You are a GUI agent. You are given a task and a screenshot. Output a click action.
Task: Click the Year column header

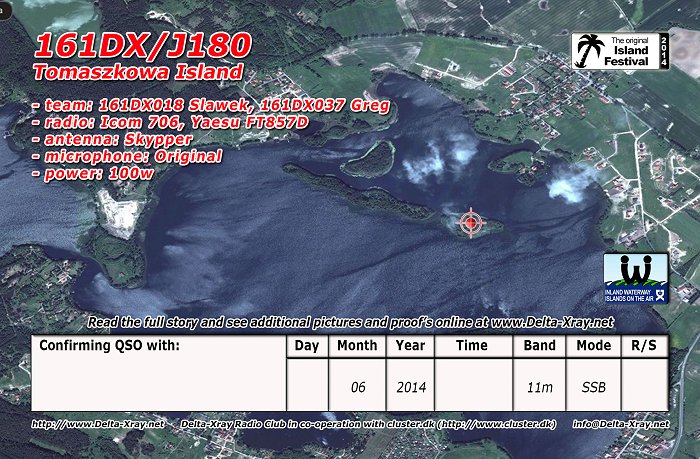coord(410,346)
